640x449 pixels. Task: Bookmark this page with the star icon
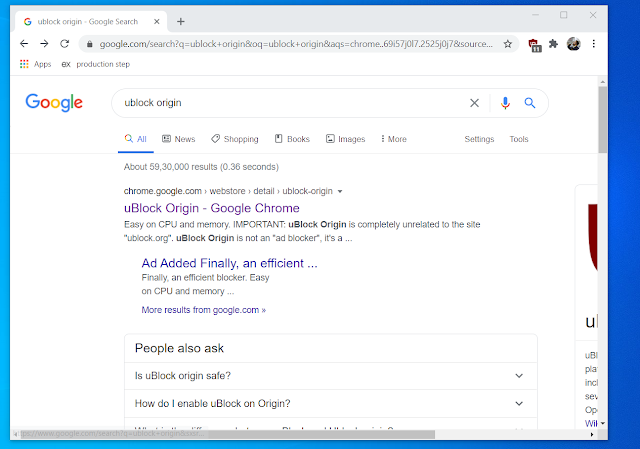pyautogui.click(x=507, y=44)
